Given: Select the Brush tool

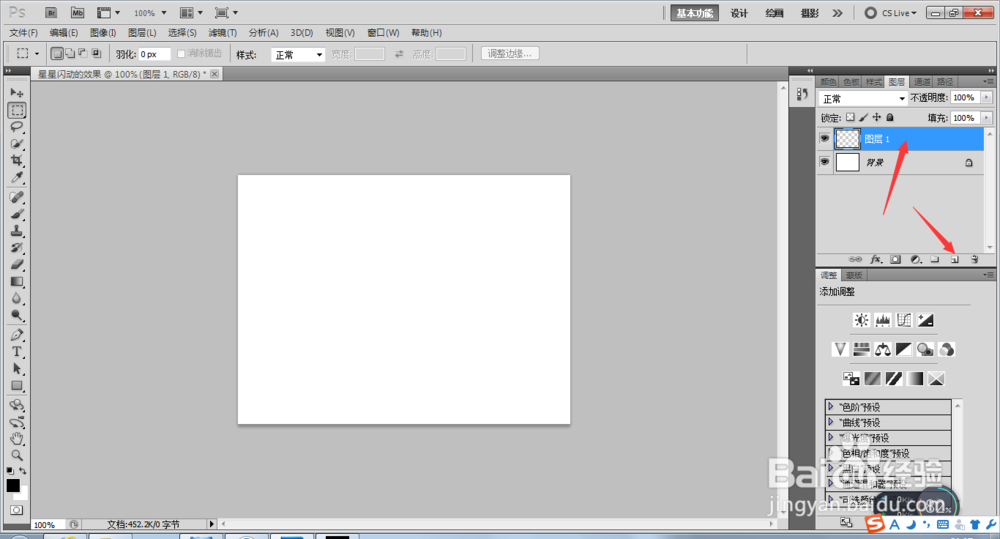Looking at the screenshot, I should [x=17, y=214].
